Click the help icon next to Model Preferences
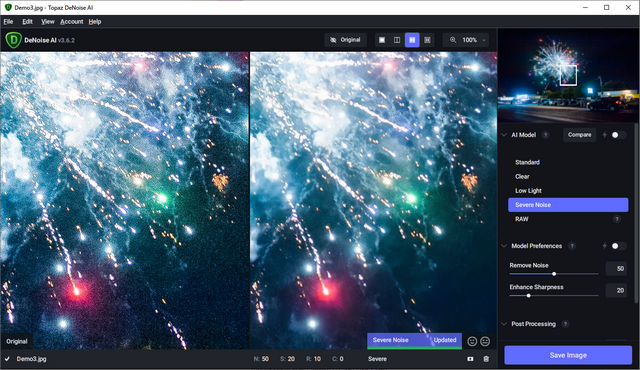This screenshot has height=370, width=640. pos(572,246)
